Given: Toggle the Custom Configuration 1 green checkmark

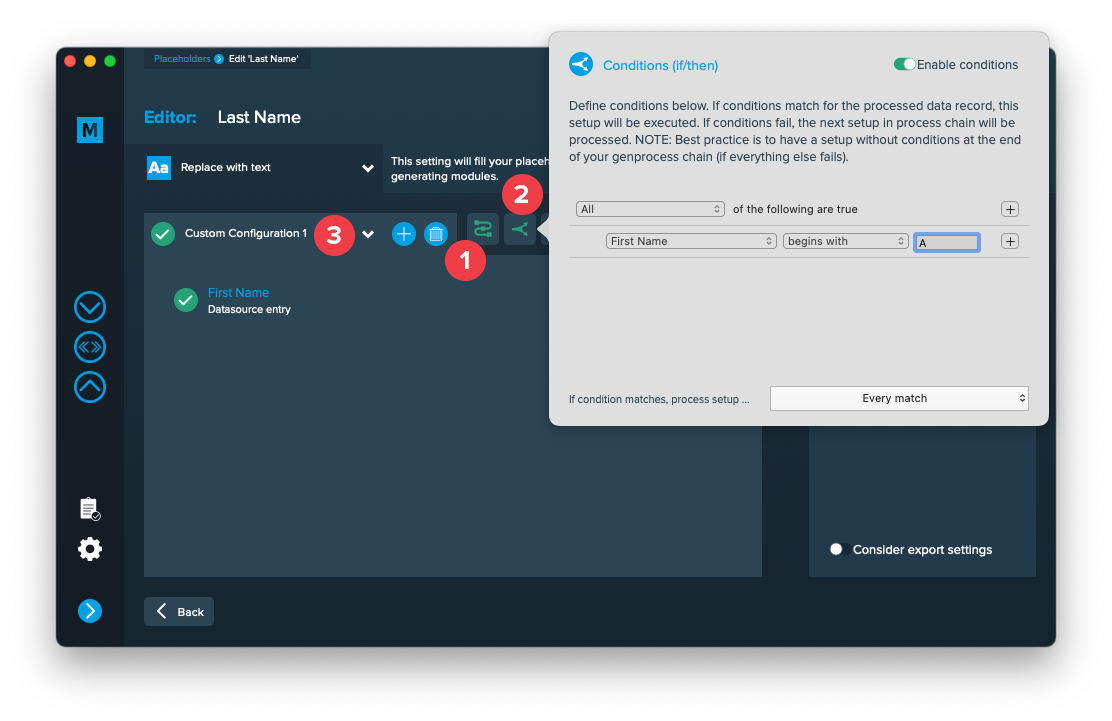Looking at the screenshot, I should click(163, 234).
